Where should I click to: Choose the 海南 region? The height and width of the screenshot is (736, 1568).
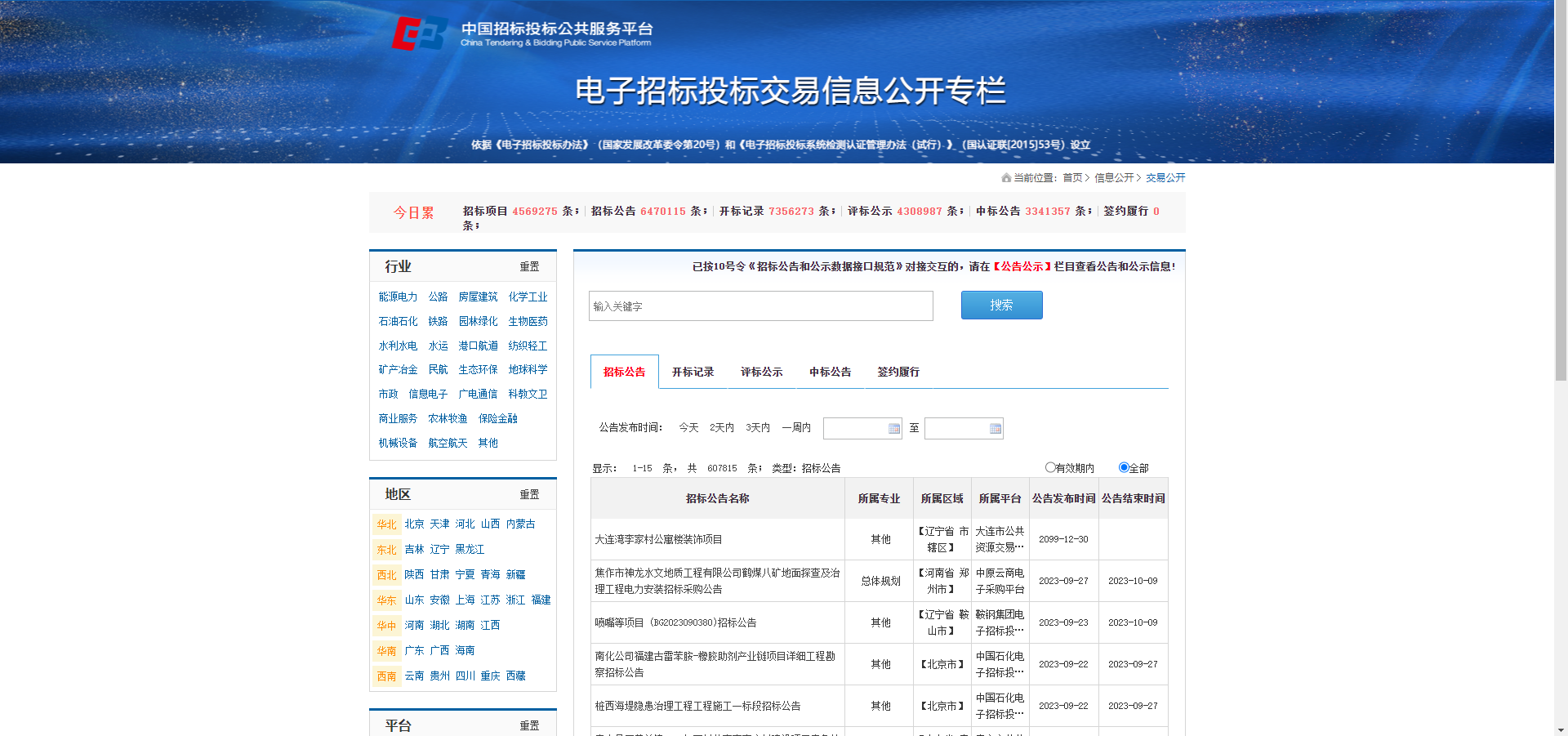click(x=465, y=650)
